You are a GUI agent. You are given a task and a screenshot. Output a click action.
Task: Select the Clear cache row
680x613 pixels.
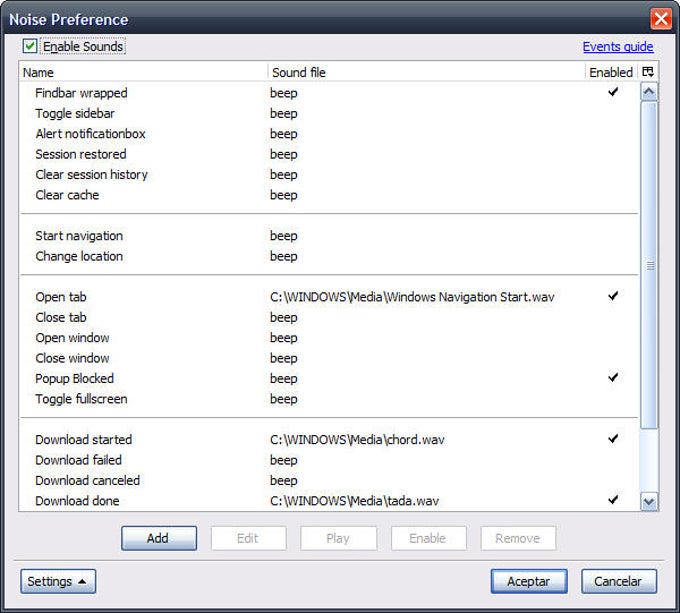[x=67, y=195]
